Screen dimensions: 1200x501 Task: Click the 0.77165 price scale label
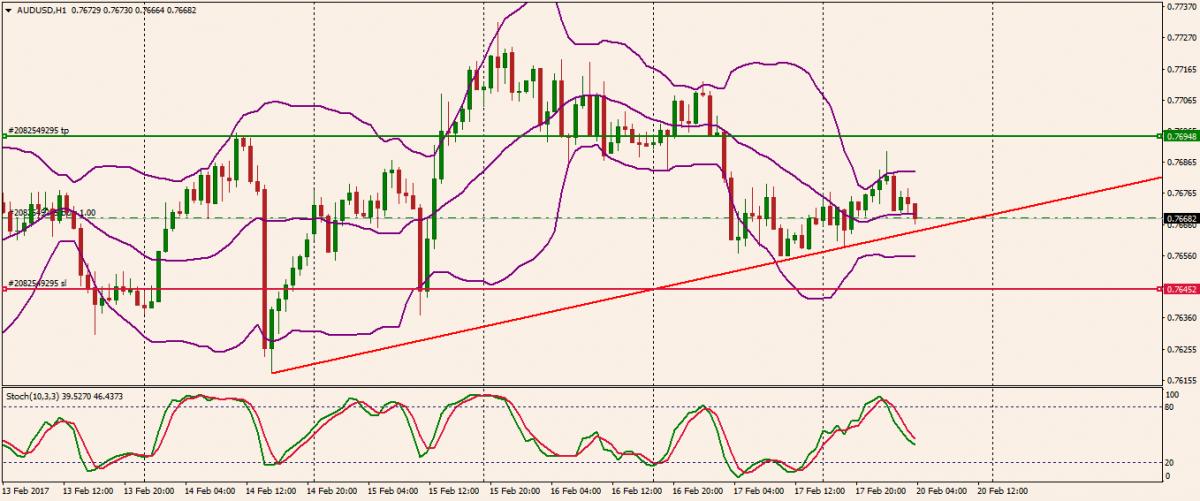click(1180, 69)
